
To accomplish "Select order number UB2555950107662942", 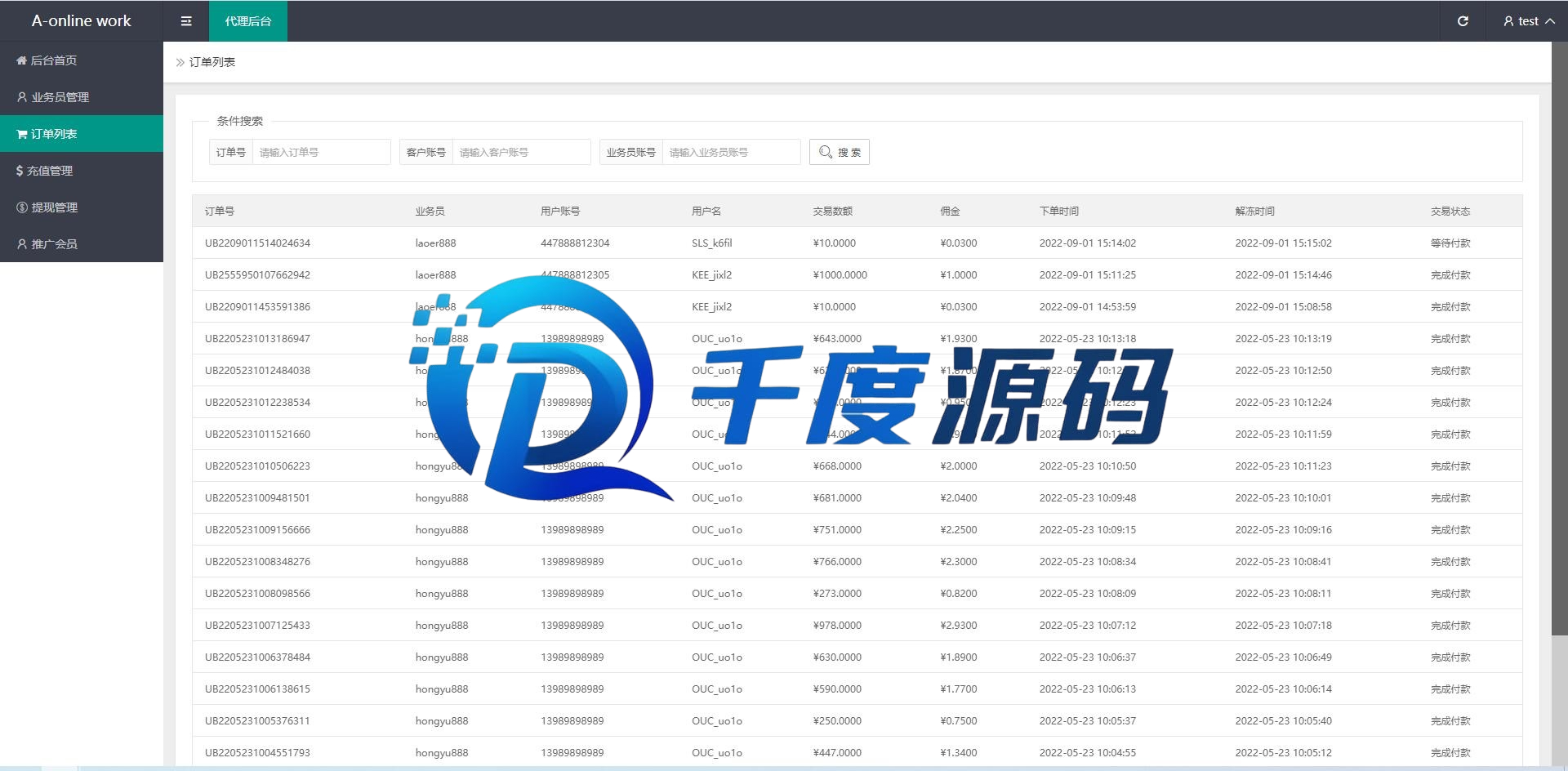I will pos(257,274).
